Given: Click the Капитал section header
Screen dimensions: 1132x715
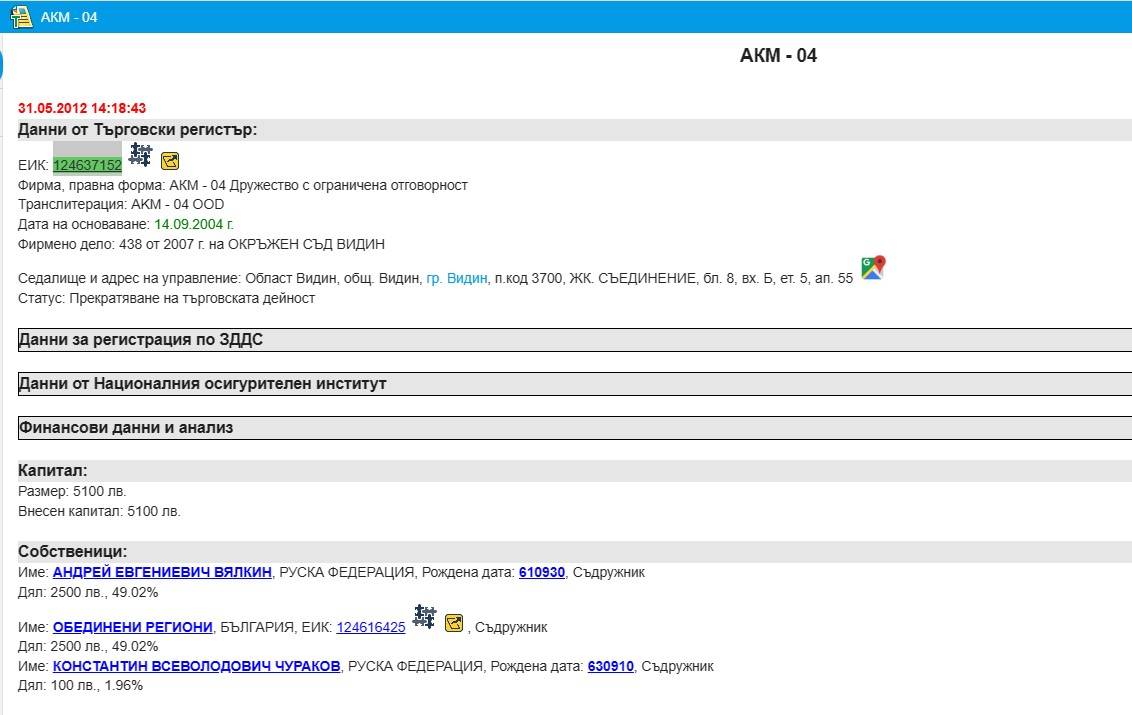Looking at the screenshot, I should point(53,471).
